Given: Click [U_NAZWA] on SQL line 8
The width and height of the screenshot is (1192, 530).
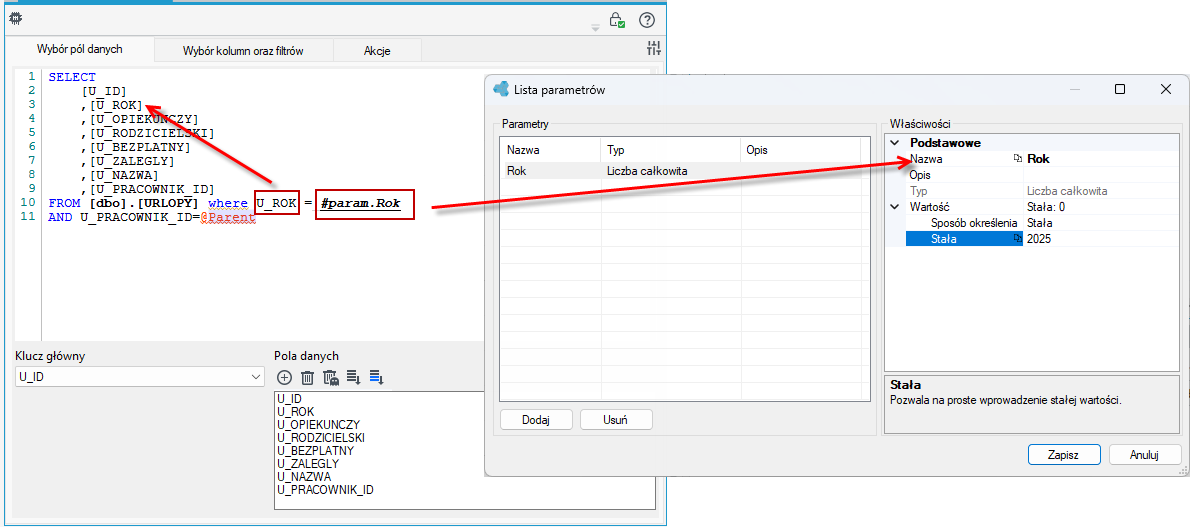Looking at the screenshot, I should (124, 175).
